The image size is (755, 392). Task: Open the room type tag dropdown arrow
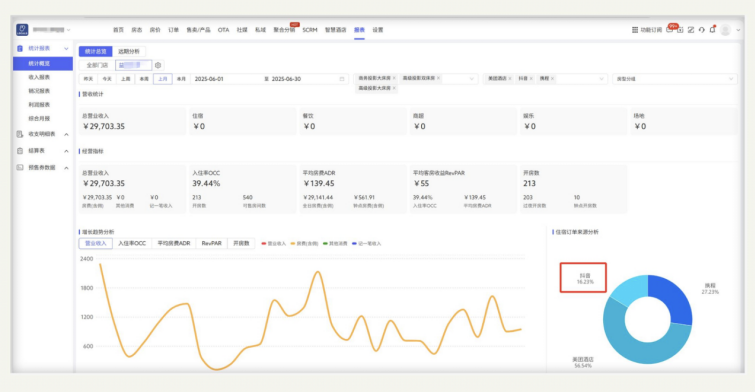[471, 79]
